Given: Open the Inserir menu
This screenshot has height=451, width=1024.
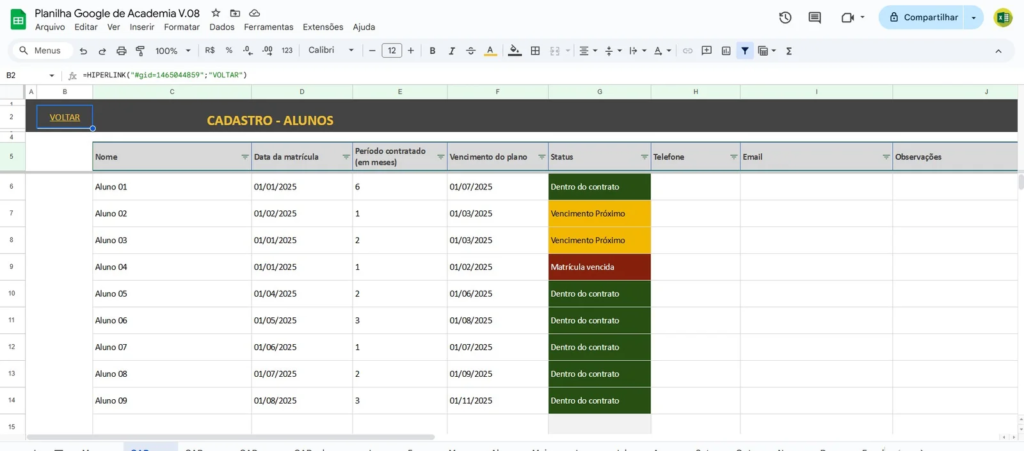Looking at the screenshot, I should point(142,27).
